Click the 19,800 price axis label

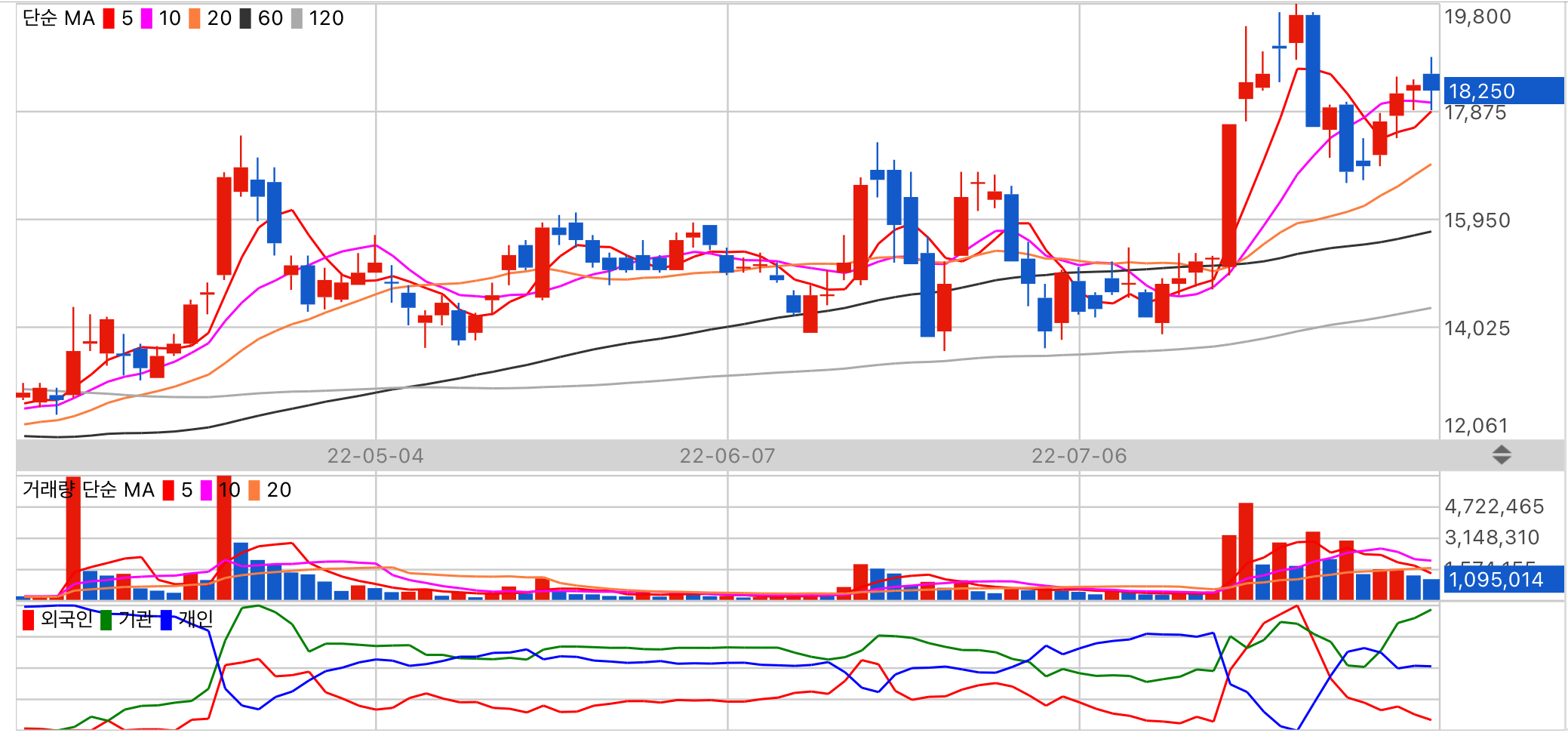pyautogui.click(x=1477, y=17)
